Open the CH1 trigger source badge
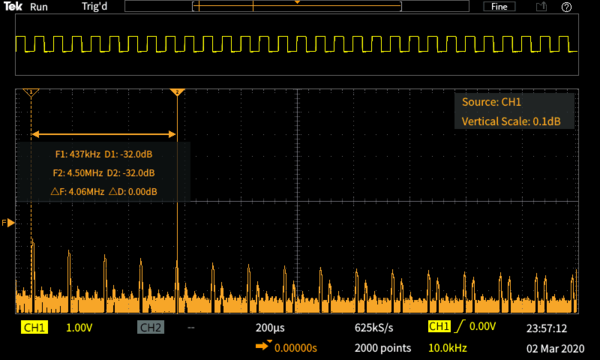Screen dimensions: 600x360 439,326
